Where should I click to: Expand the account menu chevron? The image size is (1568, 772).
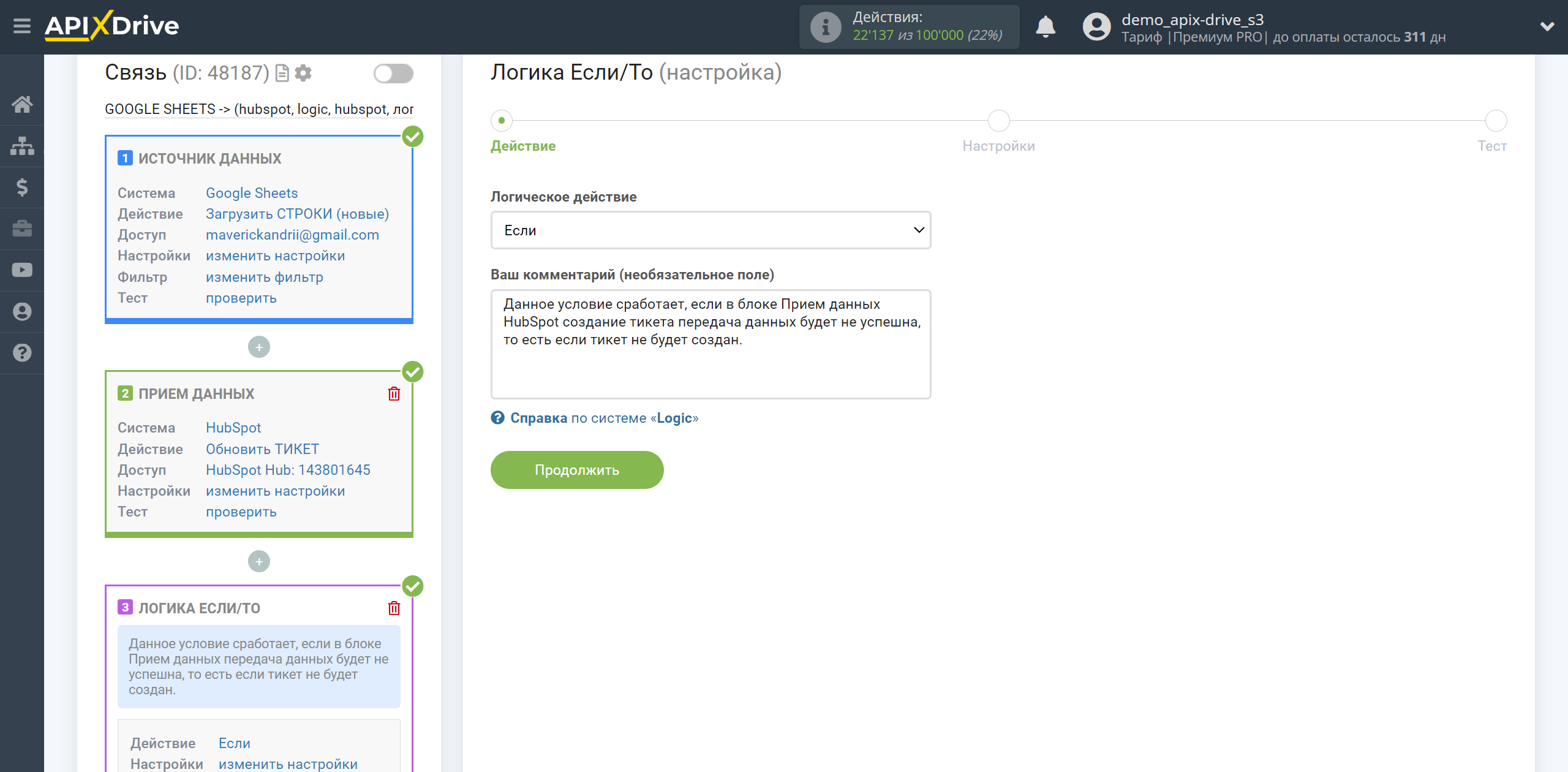coord(1547,26)
